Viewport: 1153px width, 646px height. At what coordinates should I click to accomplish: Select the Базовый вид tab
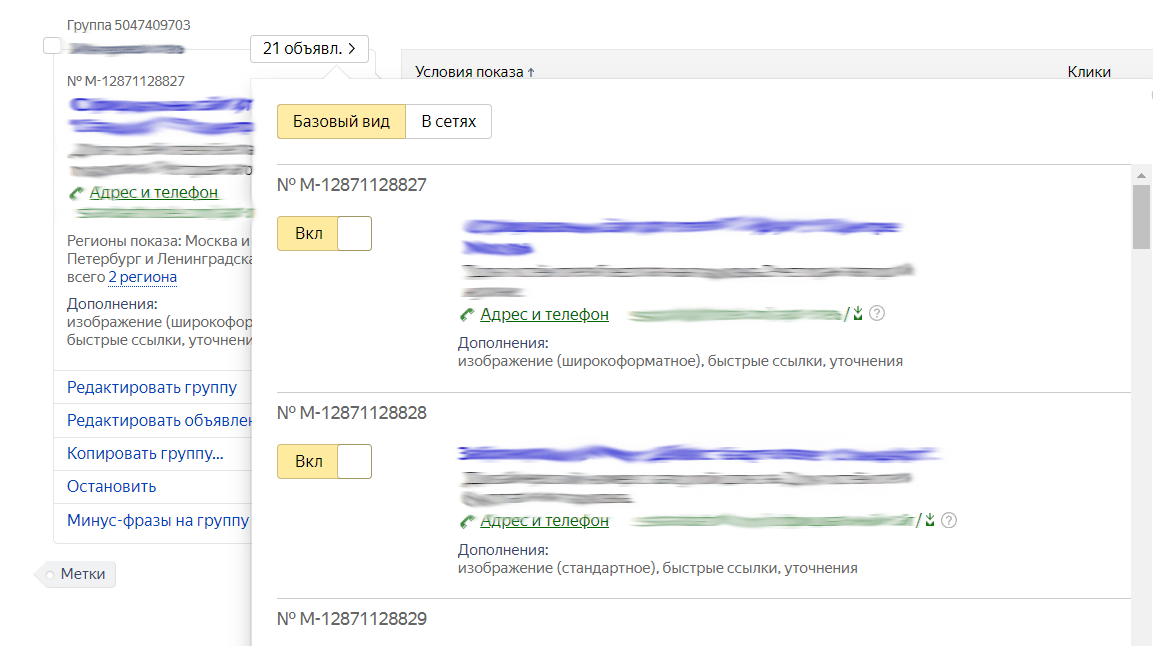coord(341,122)
